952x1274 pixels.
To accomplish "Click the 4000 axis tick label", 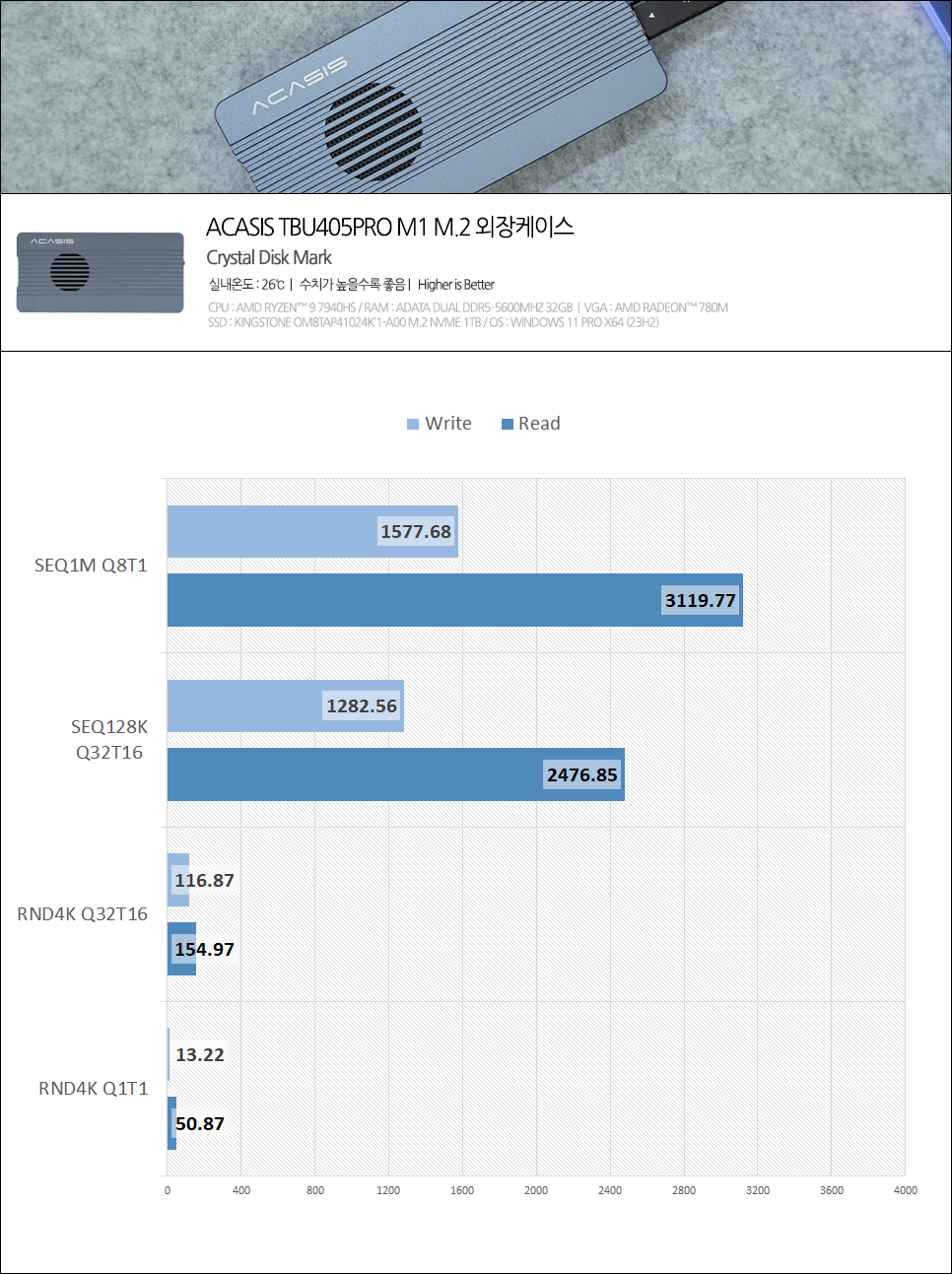I will pos(905,1191).
